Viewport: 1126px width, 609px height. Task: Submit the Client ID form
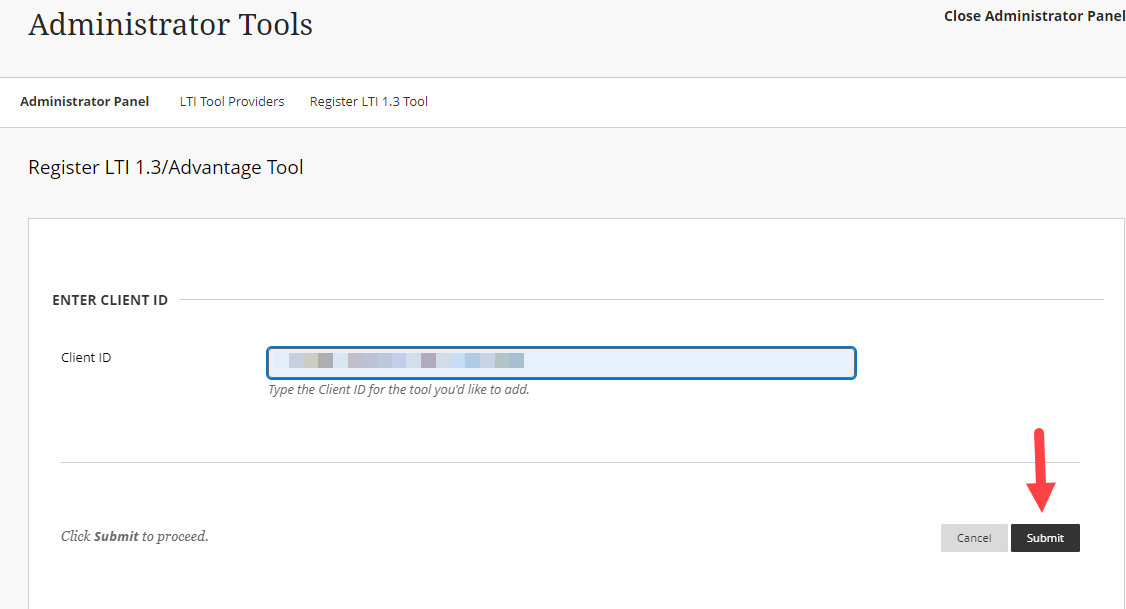1045,538
